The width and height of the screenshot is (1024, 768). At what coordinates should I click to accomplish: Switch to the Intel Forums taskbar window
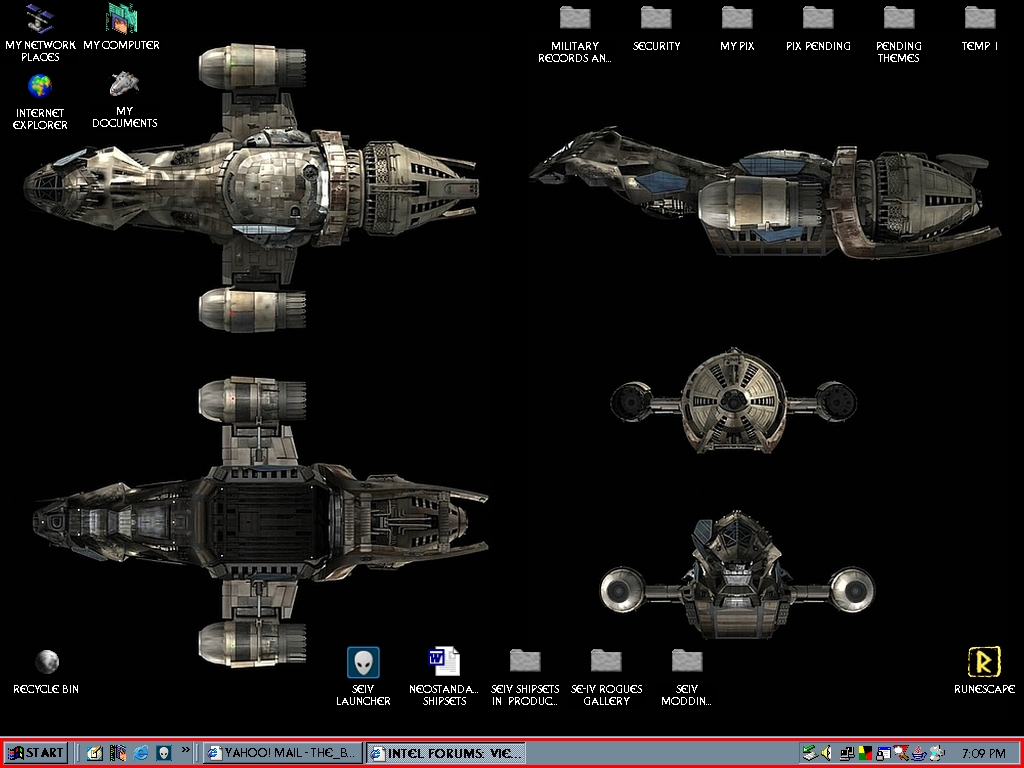pos(445,753)
